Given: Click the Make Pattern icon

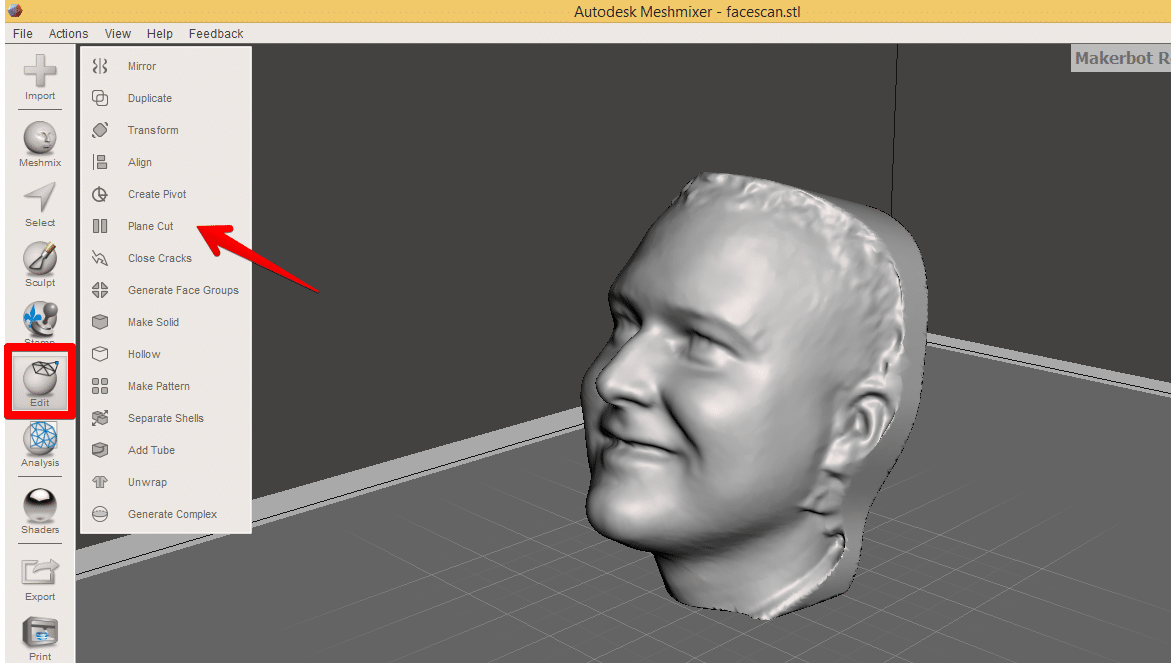Looking at the screenshot, I should tap(100, 386).
